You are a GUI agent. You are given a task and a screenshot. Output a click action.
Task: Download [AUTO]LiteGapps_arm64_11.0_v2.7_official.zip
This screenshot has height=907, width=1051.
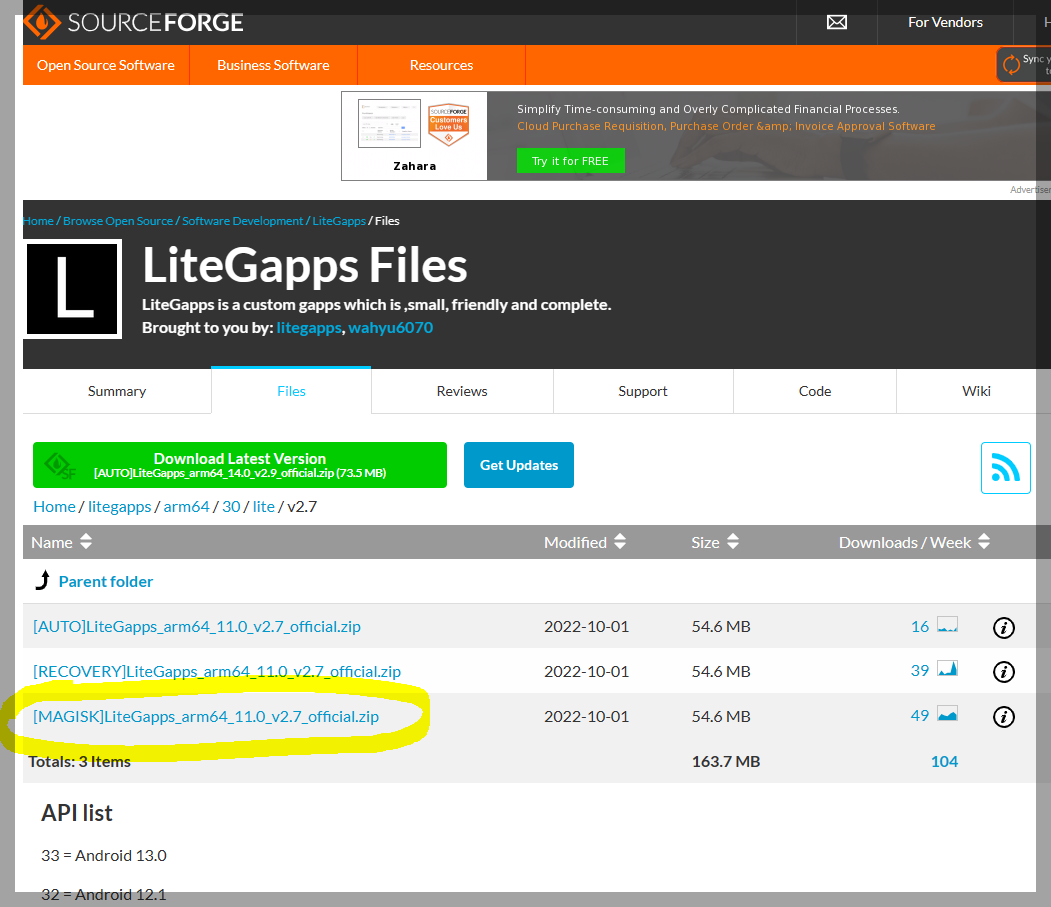(x=197, y=626)
